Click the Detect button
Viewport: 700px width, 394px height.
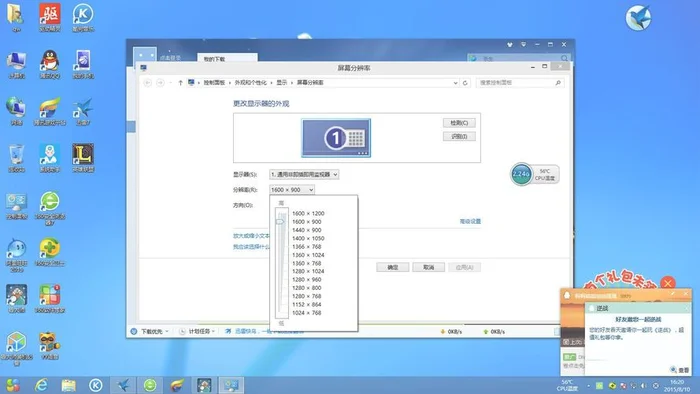point(459,123)
